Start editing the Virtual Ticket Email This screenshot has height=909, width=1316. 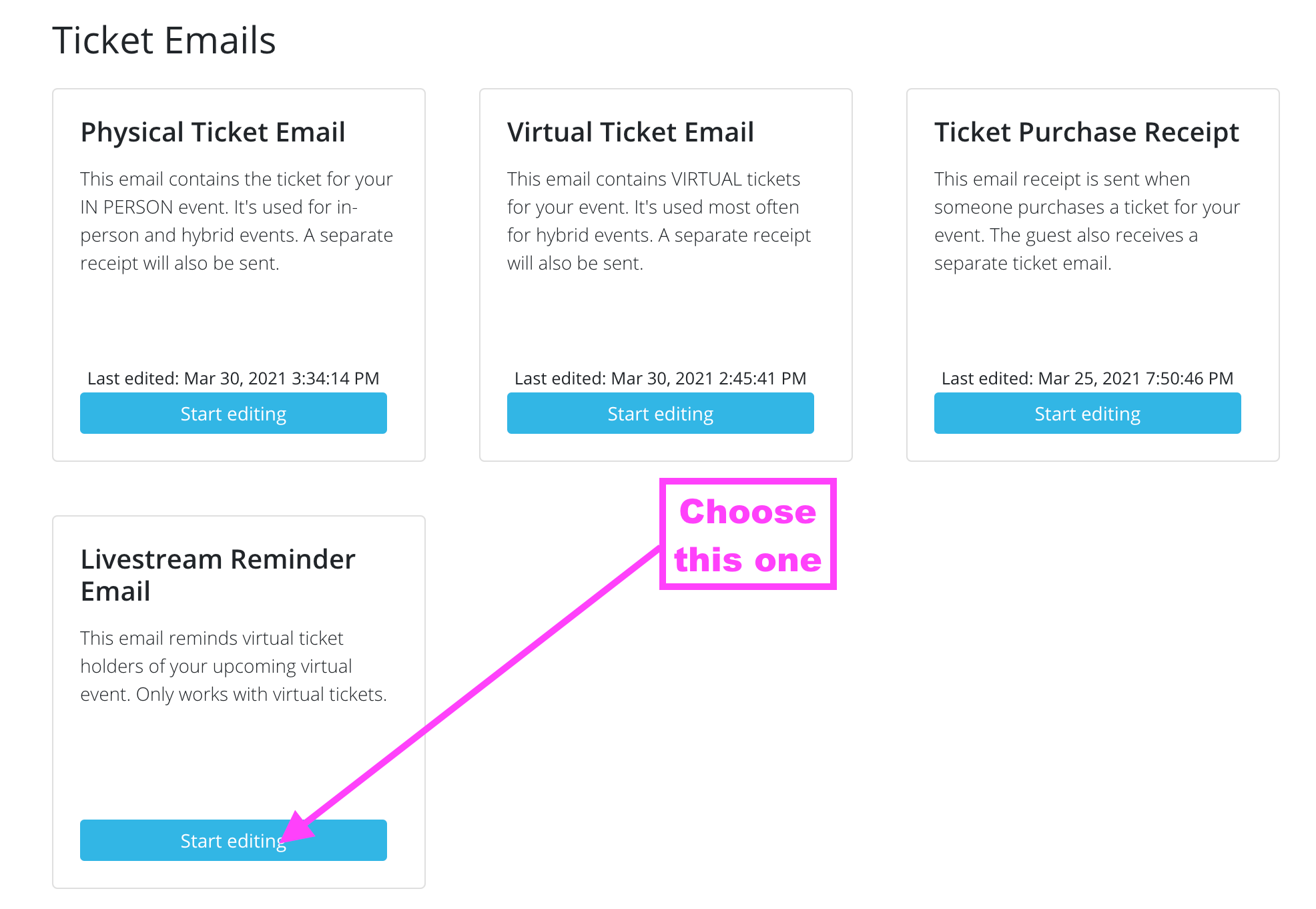[660, 414]
